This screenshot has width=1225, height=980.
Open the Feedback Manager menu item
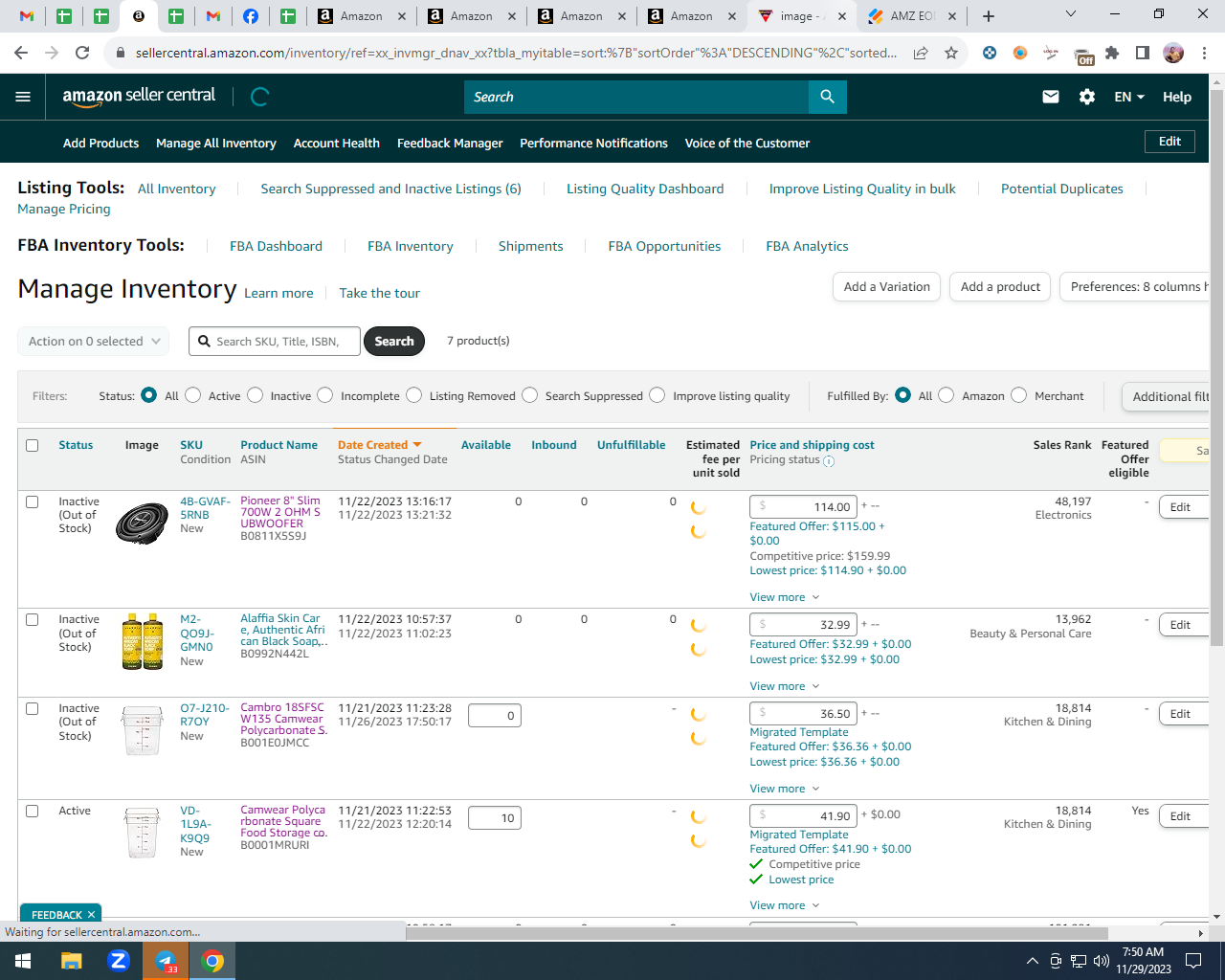pos(450,144)
